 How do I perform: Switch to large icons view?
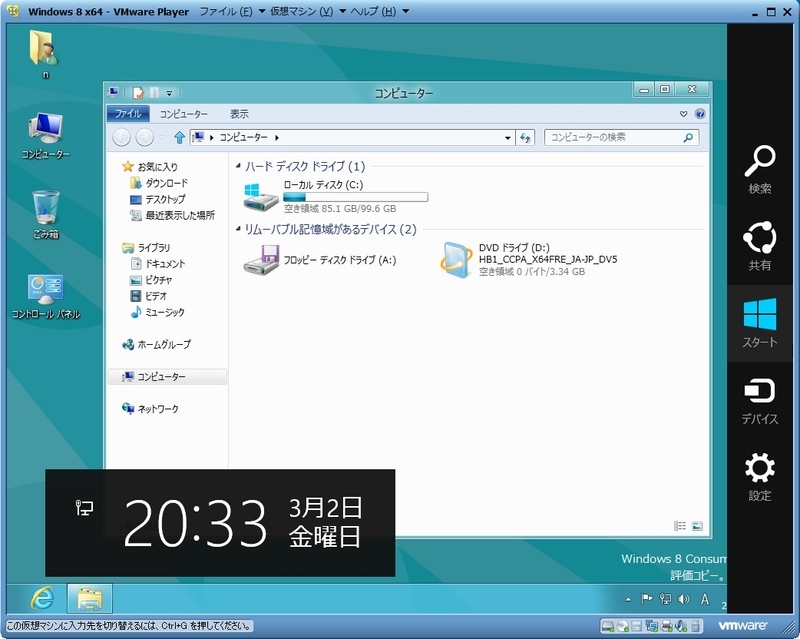[697, 526]
